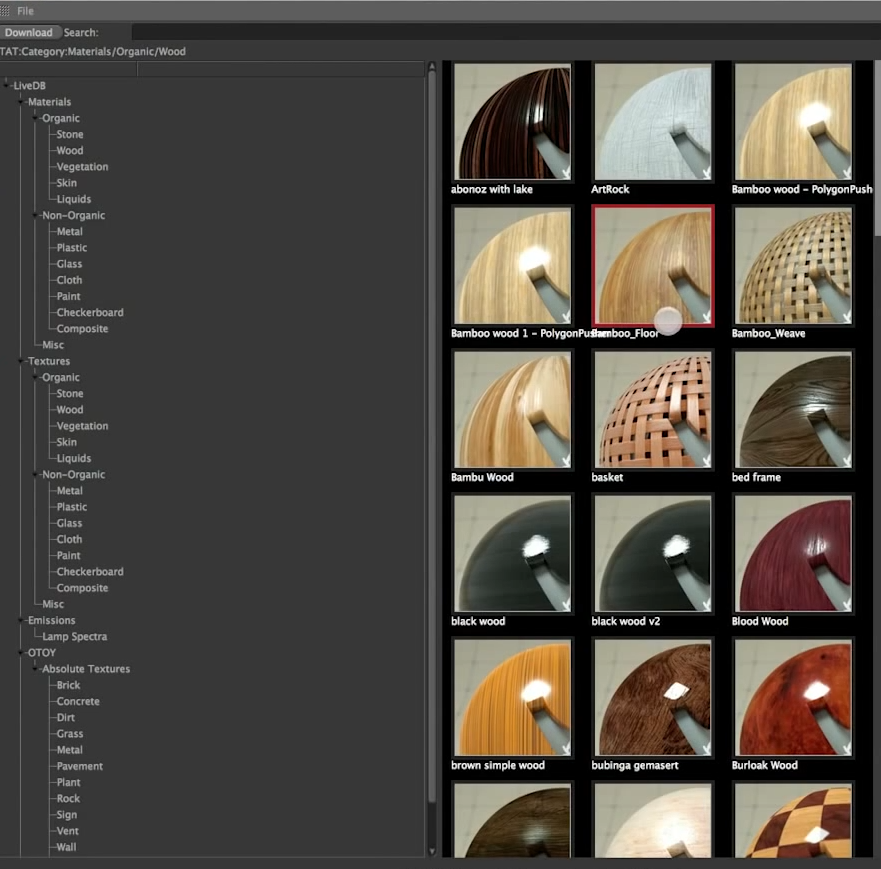
Task: Collapse Non-Organic expander under Materials
Action: [35, 215]
